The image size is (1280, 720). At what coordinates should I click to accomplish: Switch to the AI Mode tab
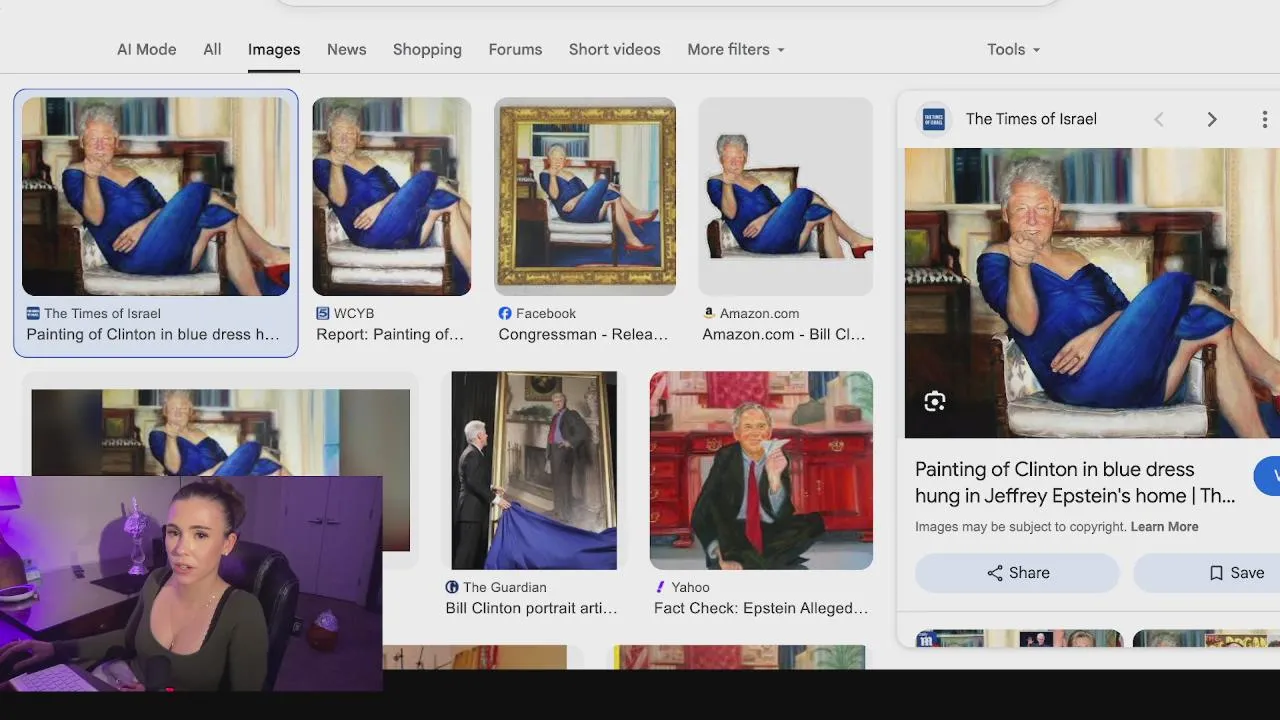pos(146,49)
